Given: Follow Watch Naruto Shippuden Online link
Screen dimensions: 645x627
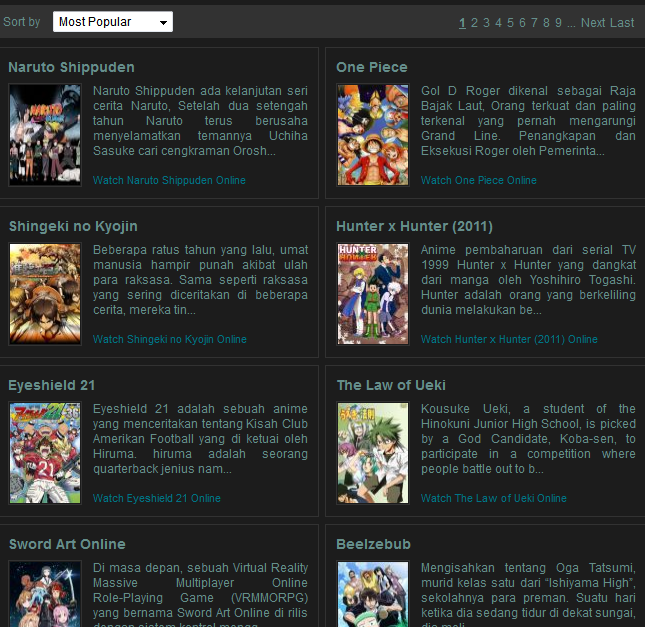Looking at the screenshot, I should 169,180.
